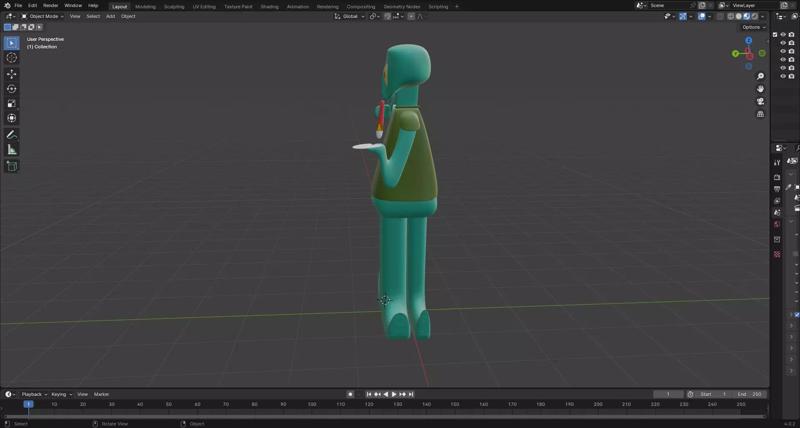Click the End frame field
This screenshot has width=800, height=428.
coord(749,394)
